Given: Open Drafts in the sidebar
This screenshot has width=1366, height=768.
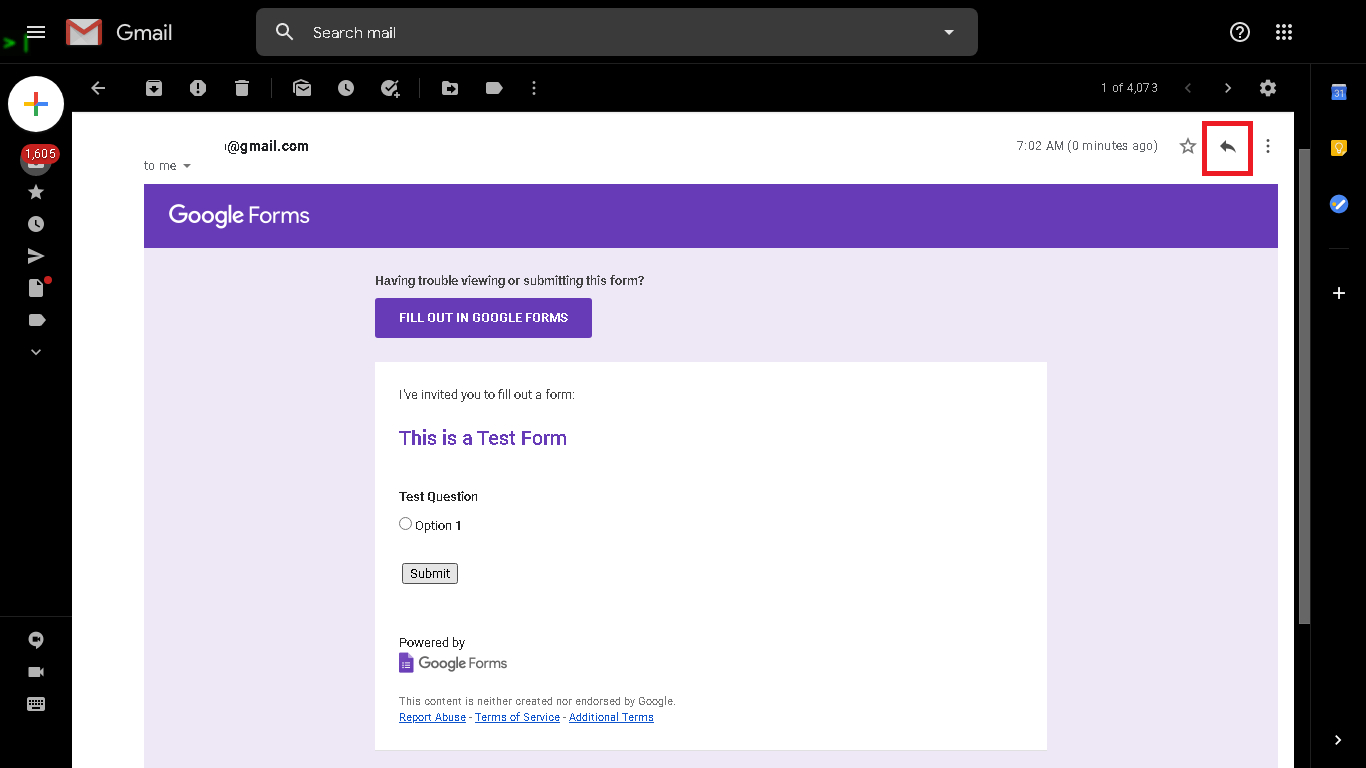Looking at the screenshot, I should pyautogui.click(x=37, y=288).
